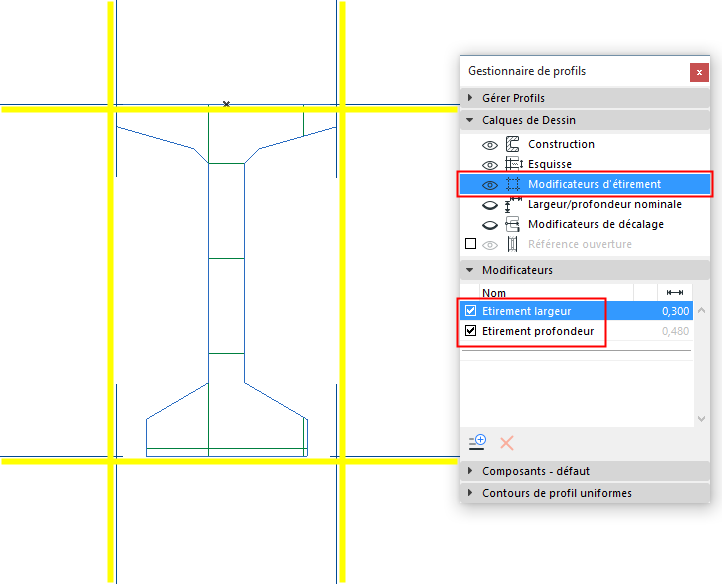The width and height of the screenshot is (722, 584).
Task: Uncheck the Etirement profondeur checkbox
Action: (x=470, y=330)
